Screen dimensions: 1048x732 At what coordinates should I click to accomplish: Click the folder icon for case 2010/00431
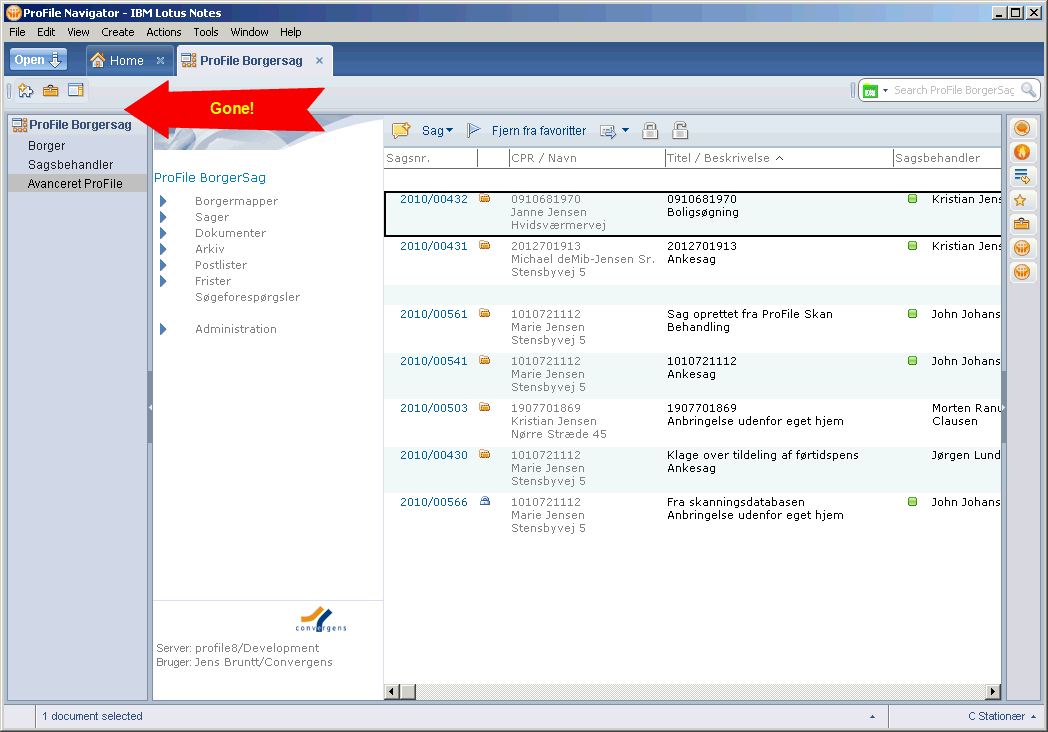(x=485, y=245)
